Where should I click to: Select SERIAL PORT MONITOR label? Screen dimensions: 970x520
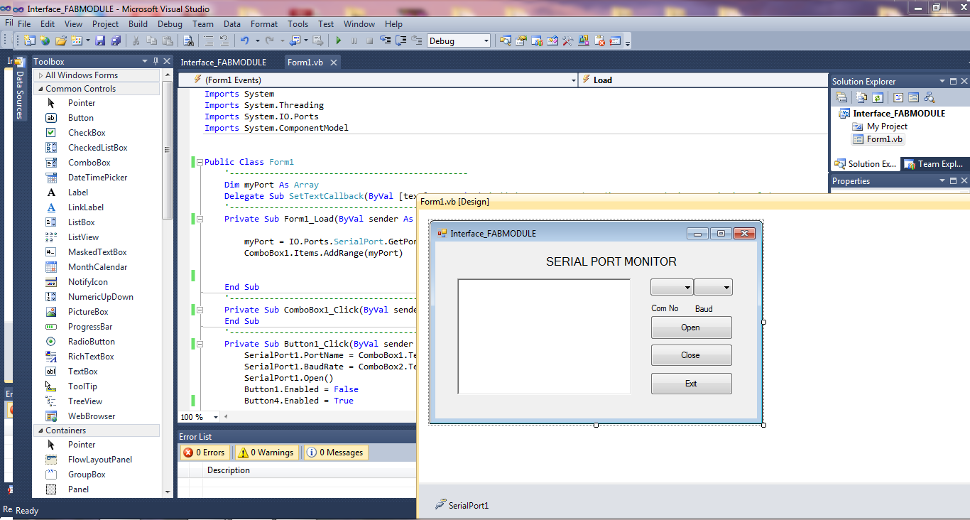pos(611,262)
